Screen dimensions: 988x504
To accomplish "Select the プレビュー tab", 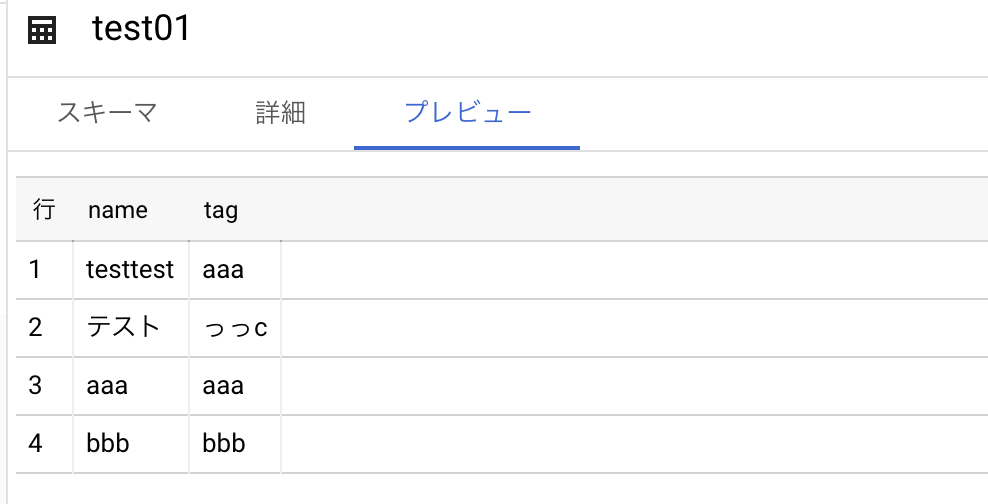I will pyautogui.click(x=467, y=112).
